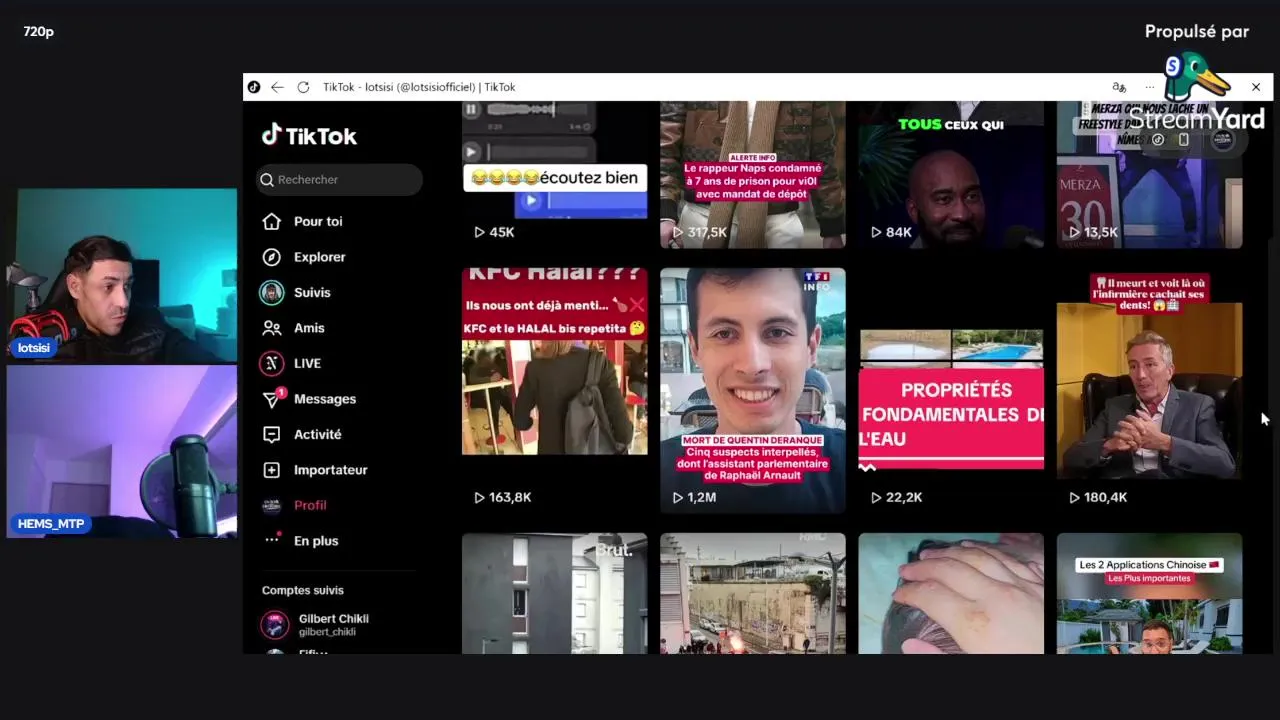This screenshot has height=720, width=1280.
Task: Click the gilbert_chikli username
Action: pos(327,632)
